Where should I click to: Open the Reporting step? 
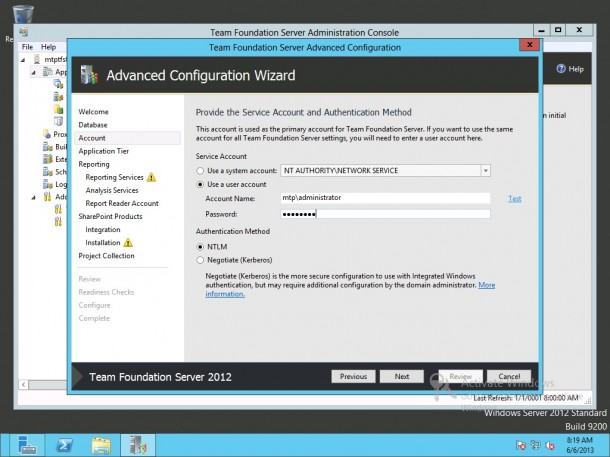coord(94,164)
